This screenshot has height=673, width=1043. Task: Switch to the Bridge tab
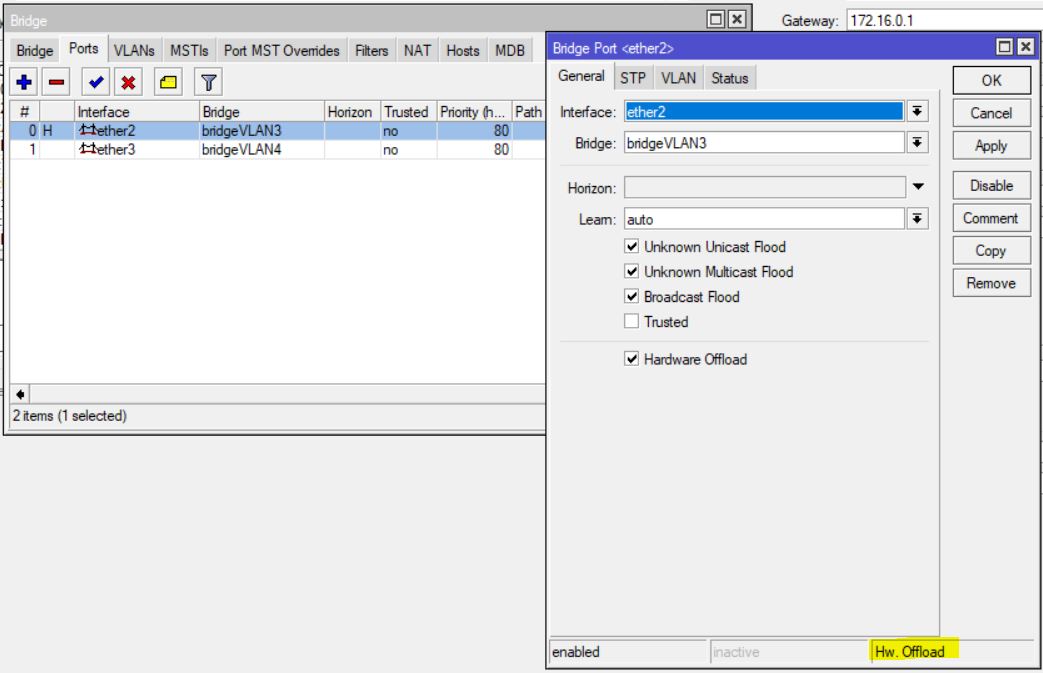35,51
